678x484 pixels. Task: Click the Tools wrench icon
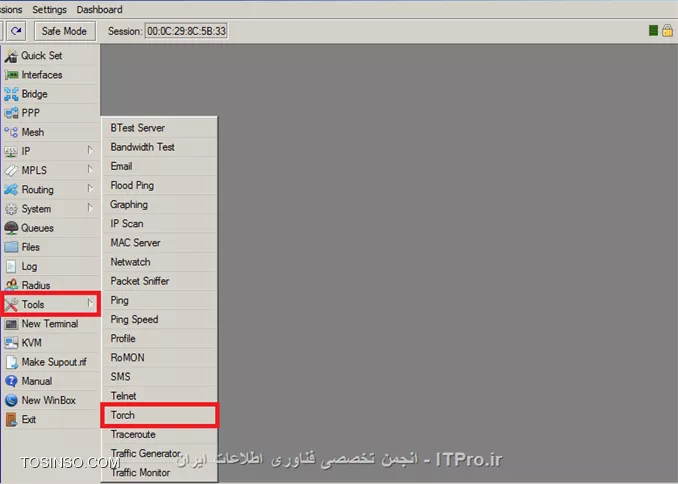pos(12,305)
